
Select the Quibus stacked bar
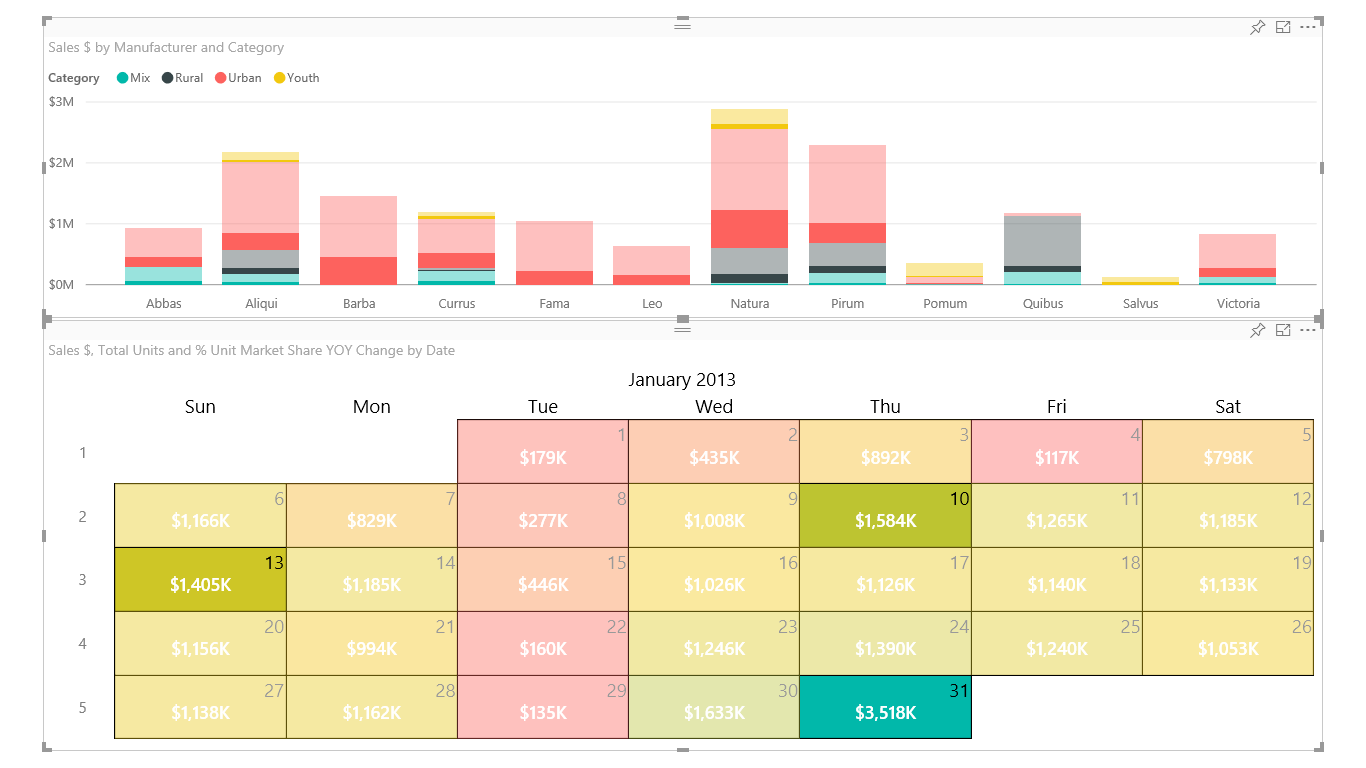[1043, 249]
